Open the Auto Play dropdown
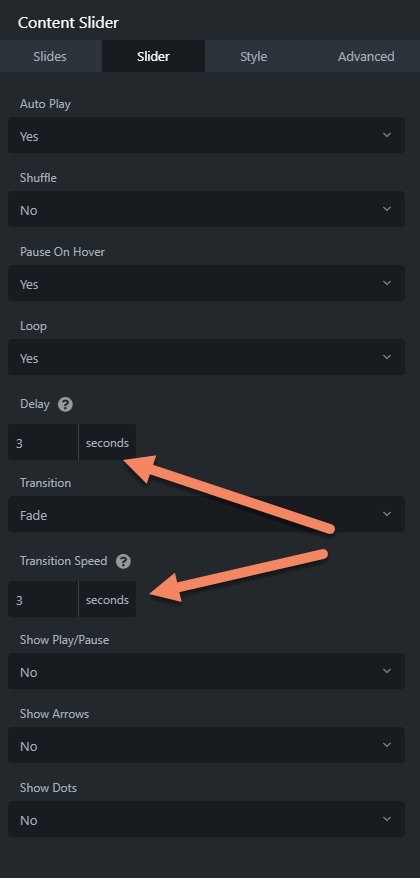 coord(206,135)
